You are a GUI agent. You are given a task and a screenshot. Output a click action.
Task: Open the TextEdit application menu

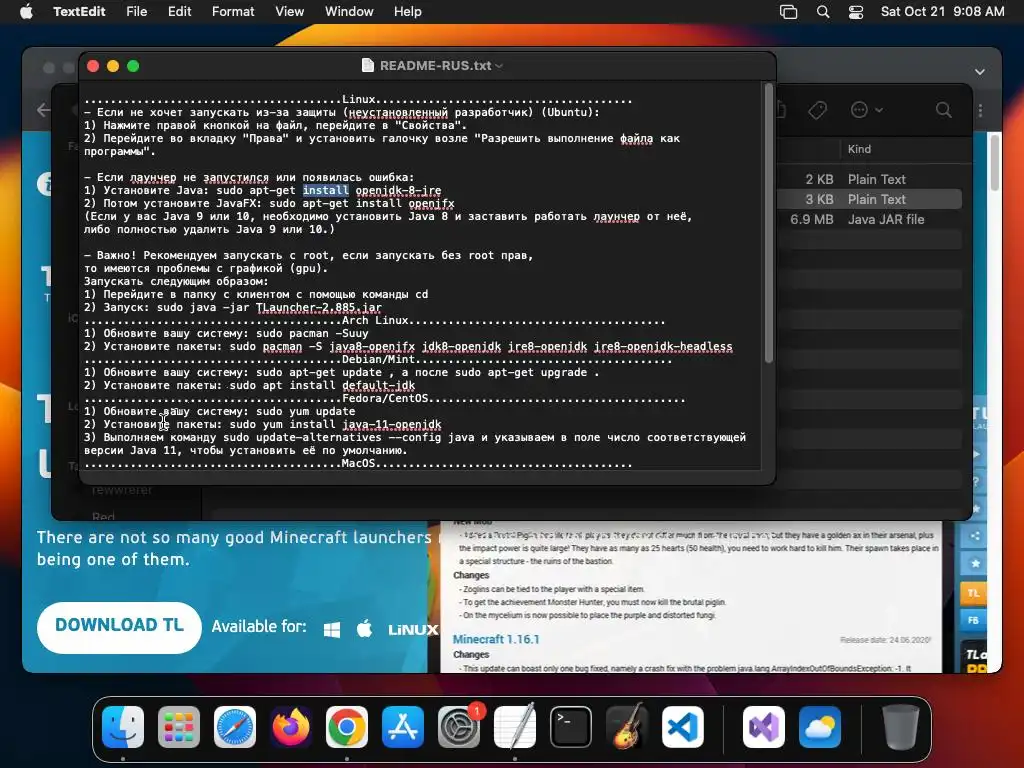click(79, 12)
